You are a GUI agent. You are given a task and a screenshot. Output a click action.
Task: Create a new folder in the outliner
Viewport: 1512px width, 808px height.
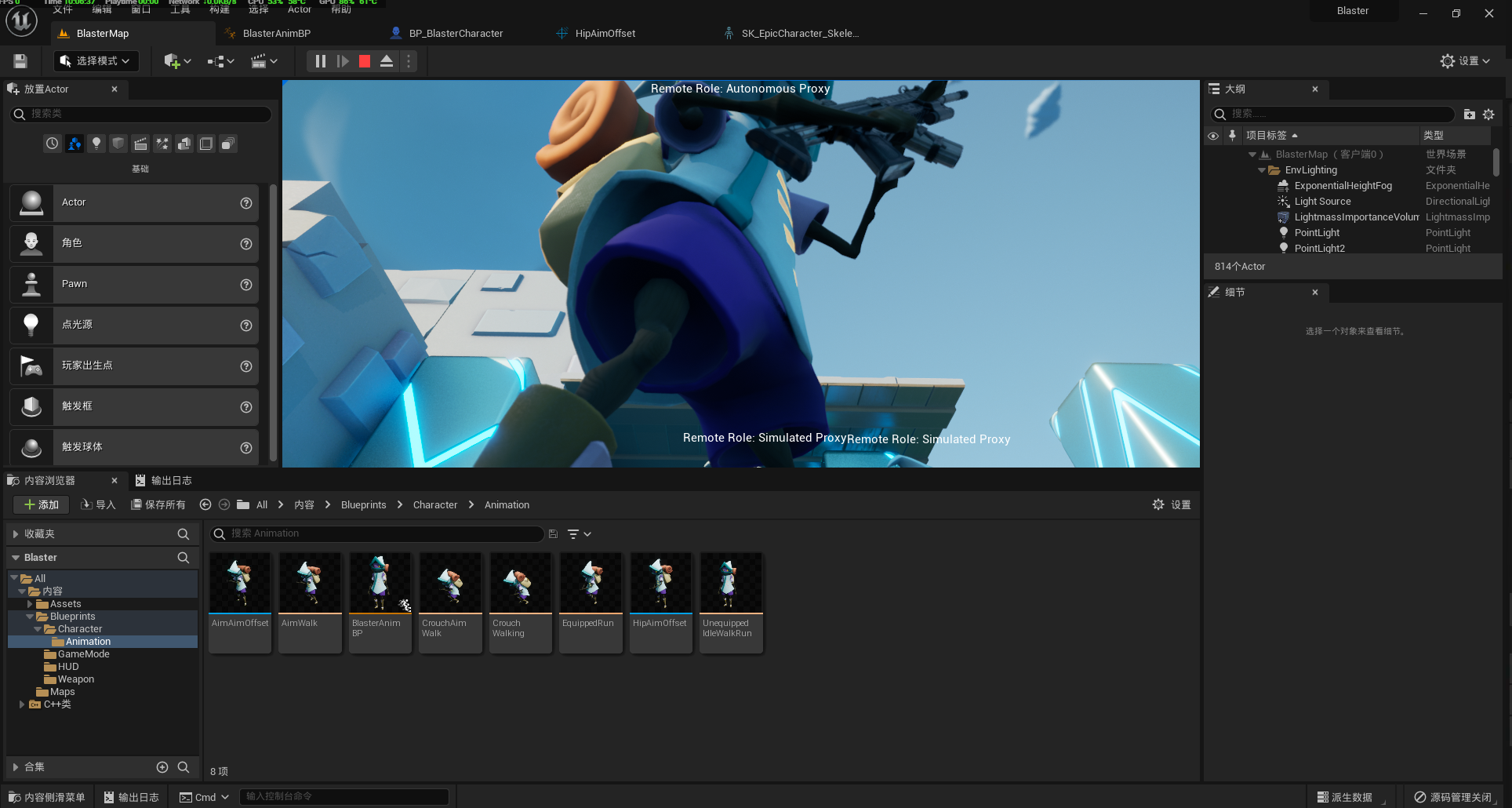1469,115
